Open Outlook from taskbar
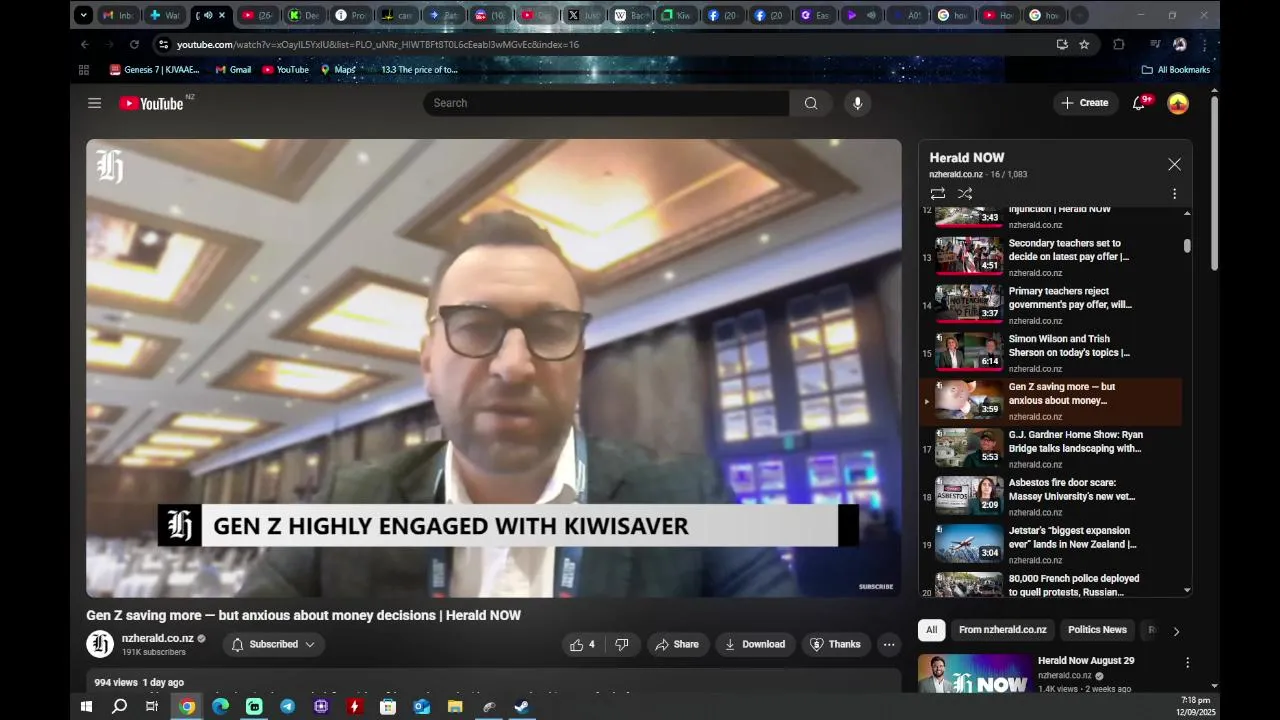Screen dimensions: 1280x720 point(421,706)
